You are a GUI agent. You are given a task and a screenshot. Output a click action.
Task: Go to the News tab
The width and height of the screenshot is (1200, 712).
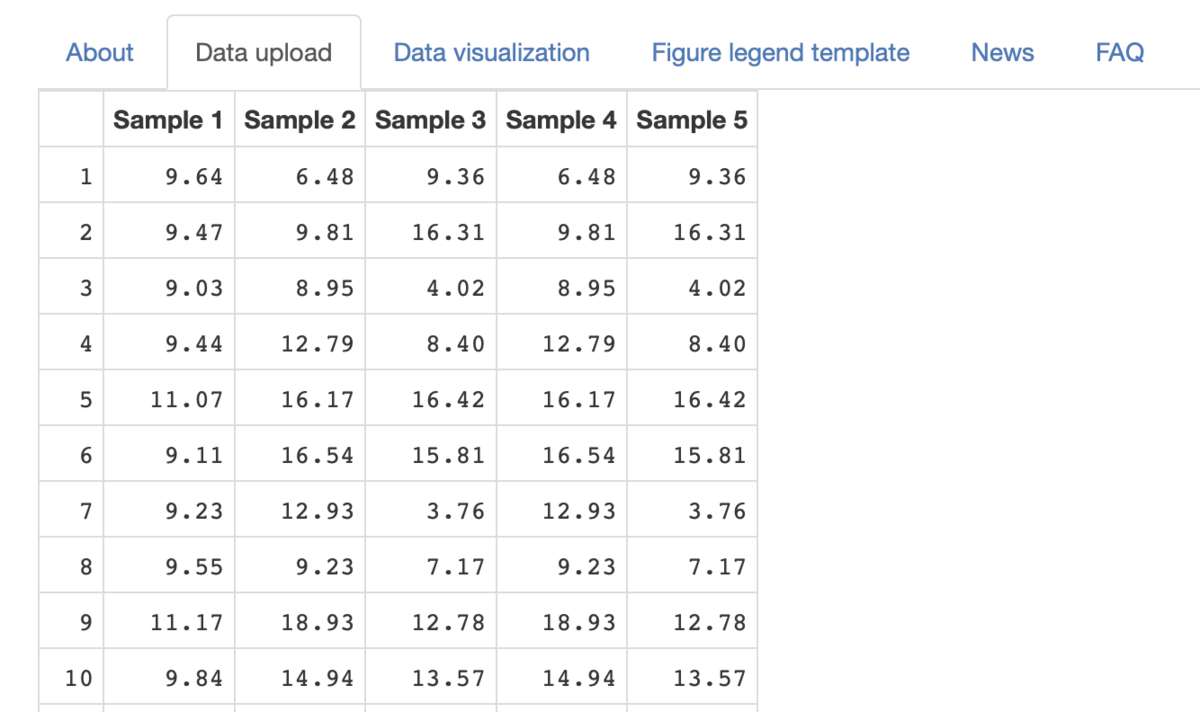tap(1003, 53)
